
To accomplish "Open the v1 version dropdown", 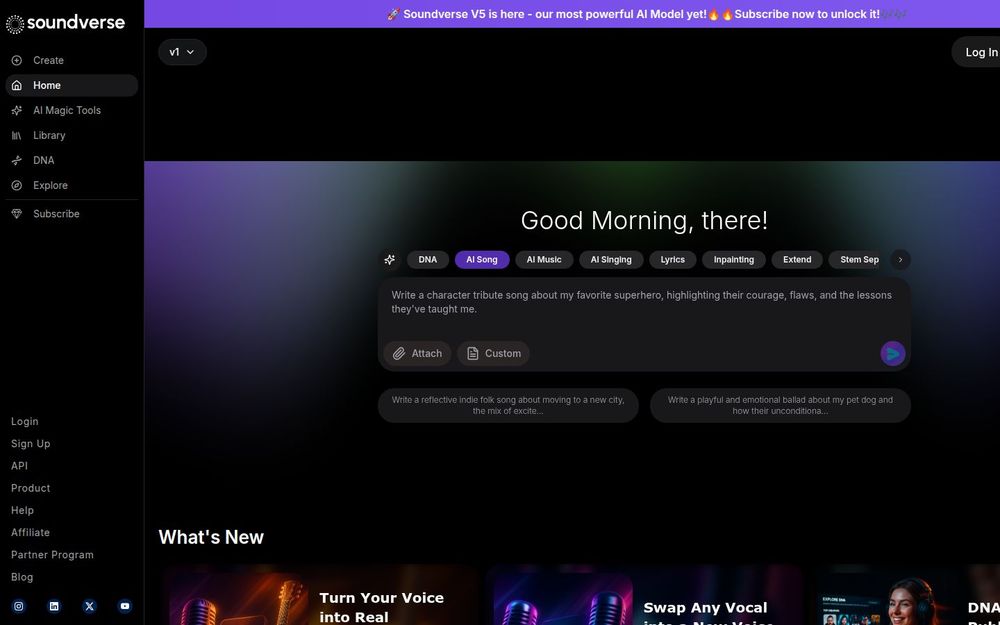I will [x=182, y=52].
